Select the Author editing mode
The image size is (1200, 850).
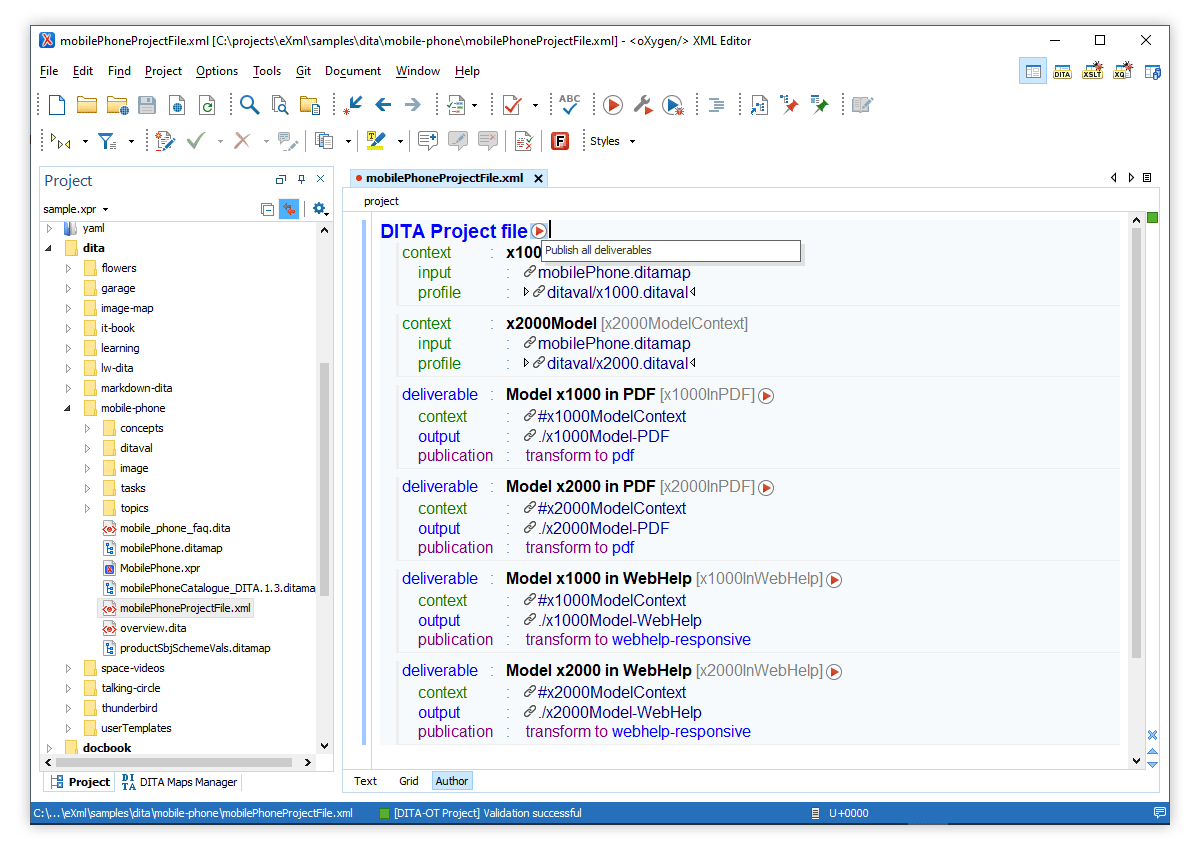[452, 781]
